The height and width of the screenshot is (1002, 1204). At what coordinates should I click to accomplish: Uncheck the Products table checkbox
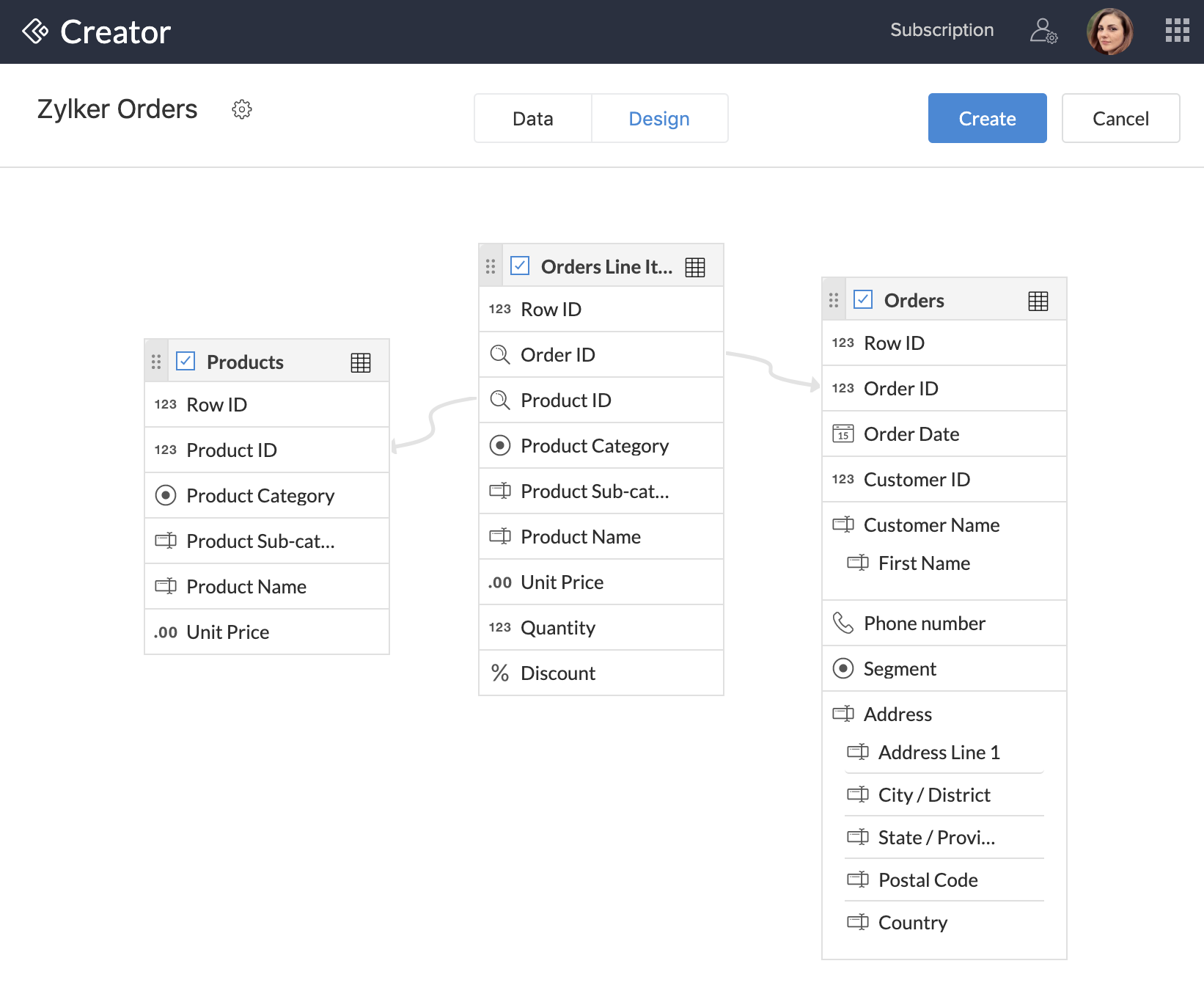tap(186, 361)
